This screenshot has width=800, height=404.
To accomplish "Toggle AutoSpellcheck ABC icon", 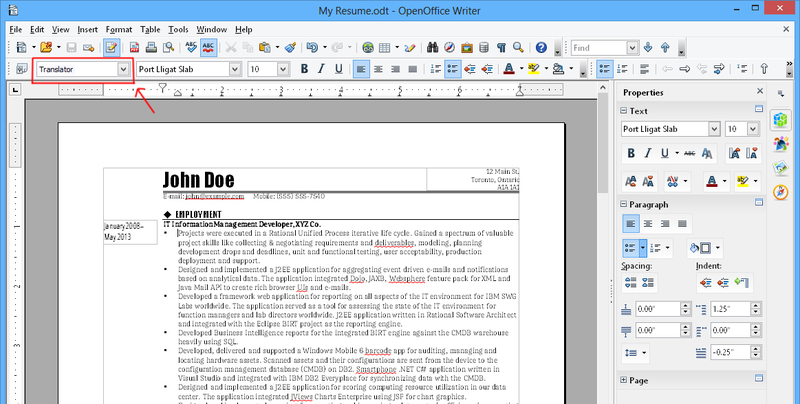I will (x=210, y=48).
